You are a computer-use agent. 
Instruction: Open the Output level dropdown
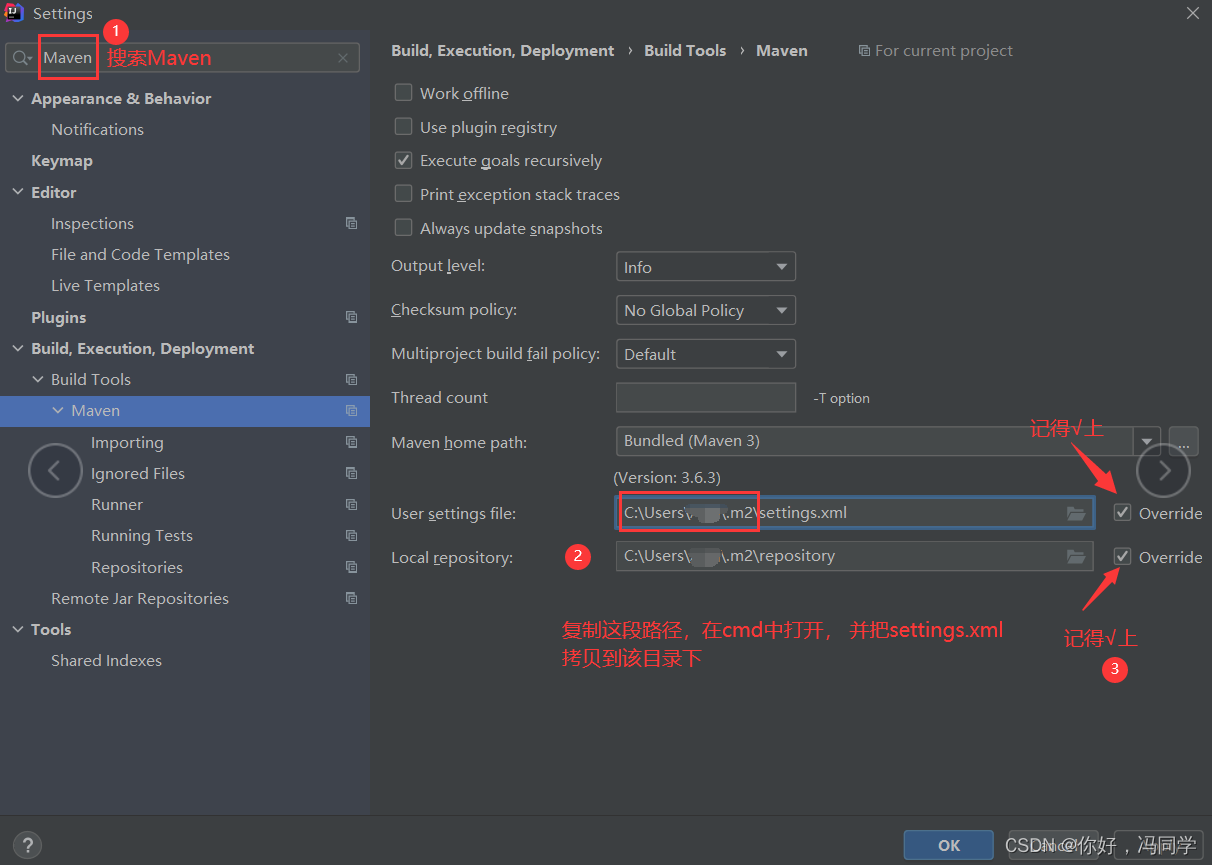tap(706, 267)
